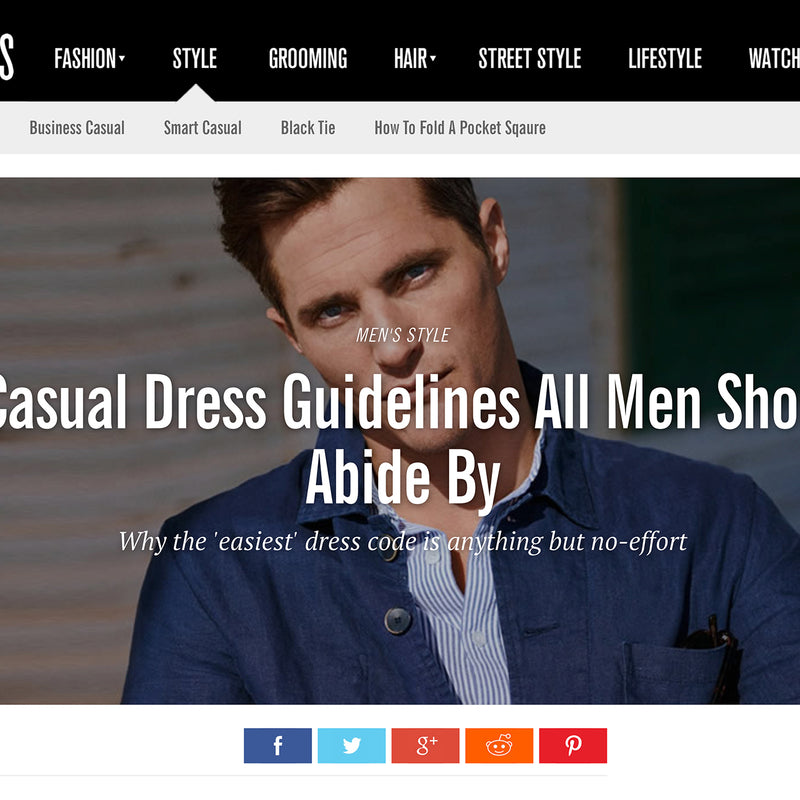This screenshot has height=800, width=800.
Task: Click the subtitle about 'easiest' dress code
Action: click(403, 542)
